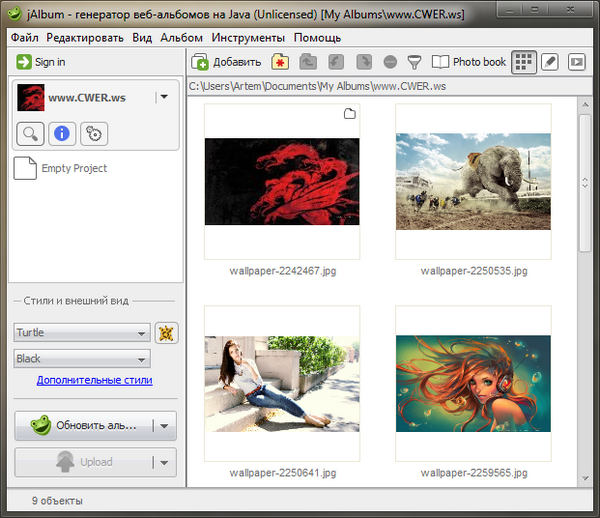Screen dimensions: 600x518
Task: Open the Black style dropdown
Action: (x=81, y=359)
